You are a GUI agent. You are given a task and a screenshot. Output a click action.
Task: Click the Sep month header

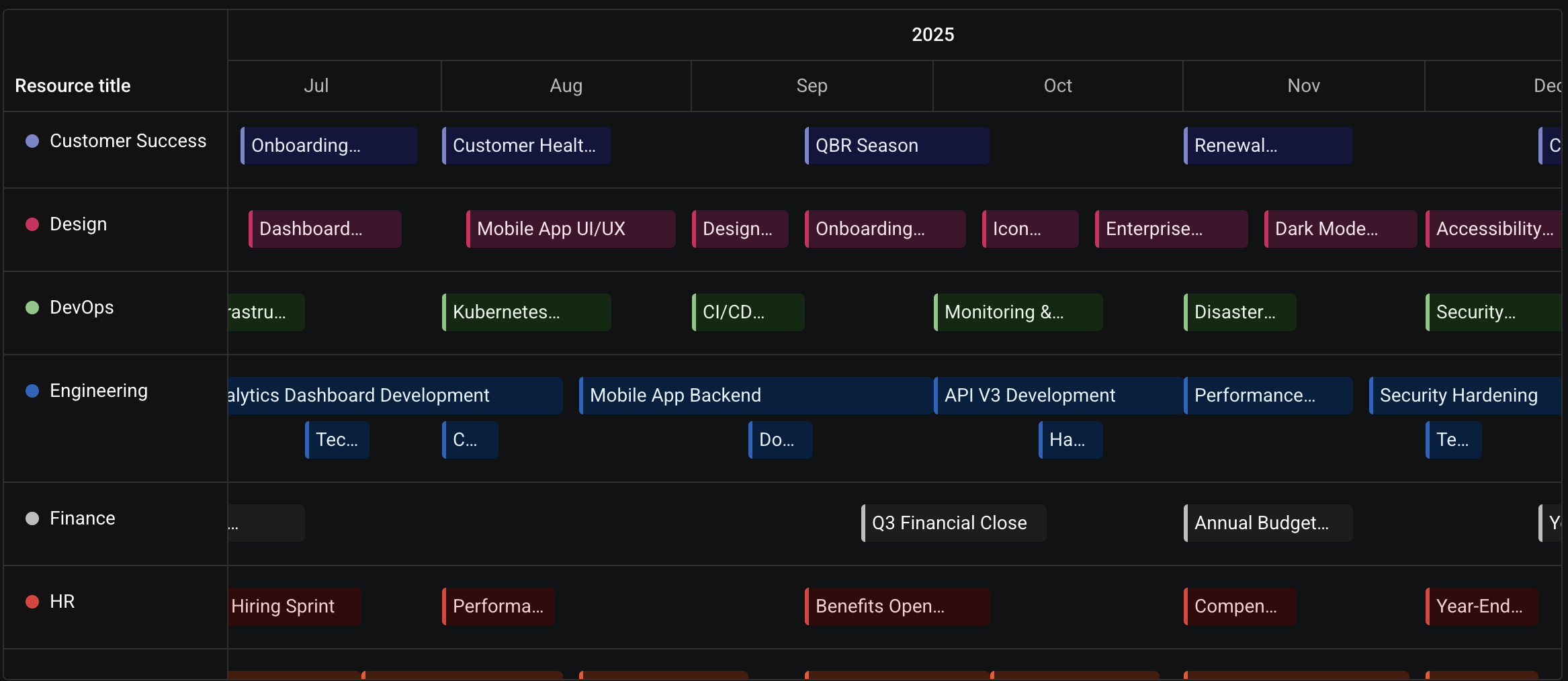(x=812, y=86)
